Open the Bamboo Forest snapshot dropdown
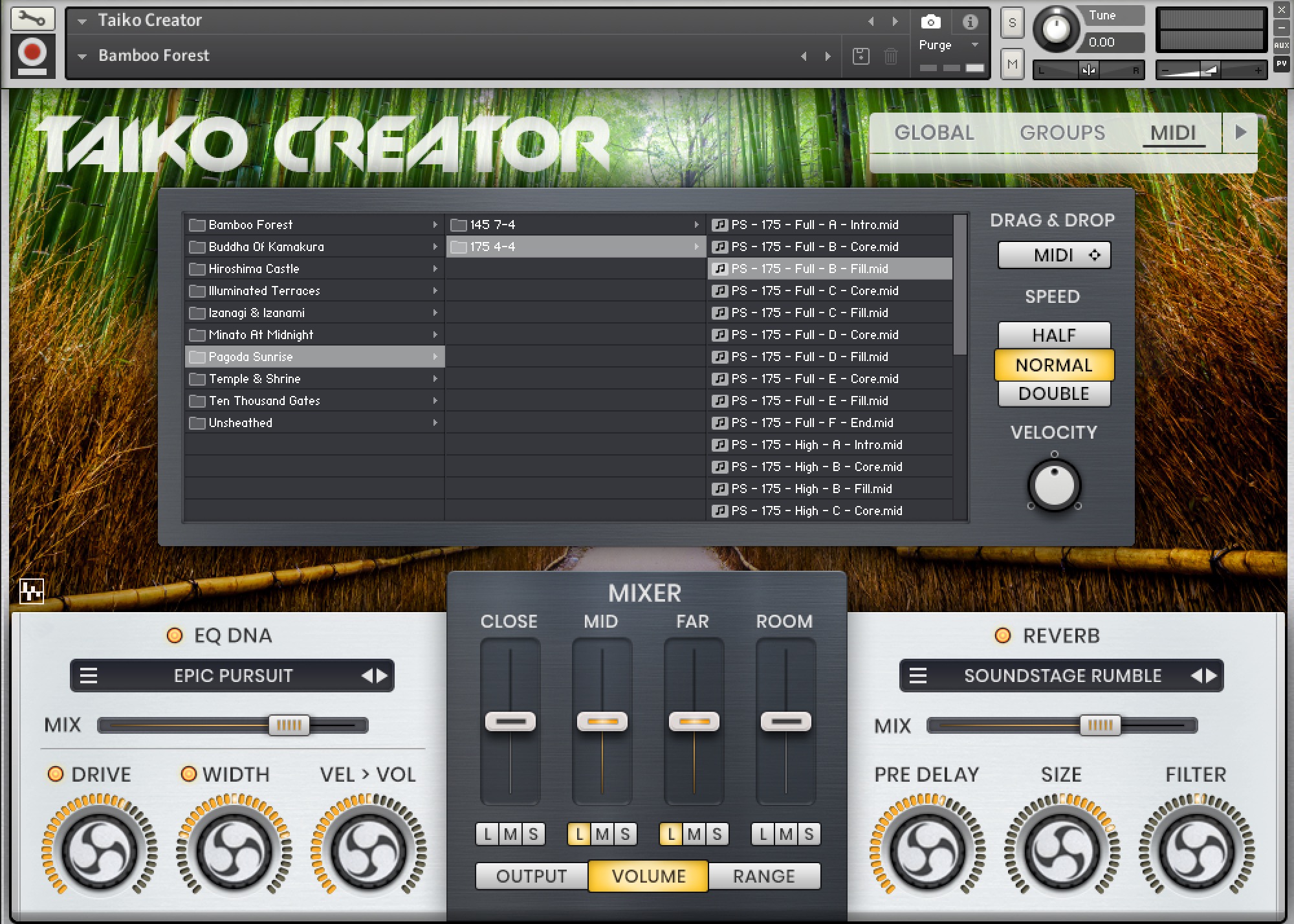This screenshot has height=924, width=1294. [82, 56]
